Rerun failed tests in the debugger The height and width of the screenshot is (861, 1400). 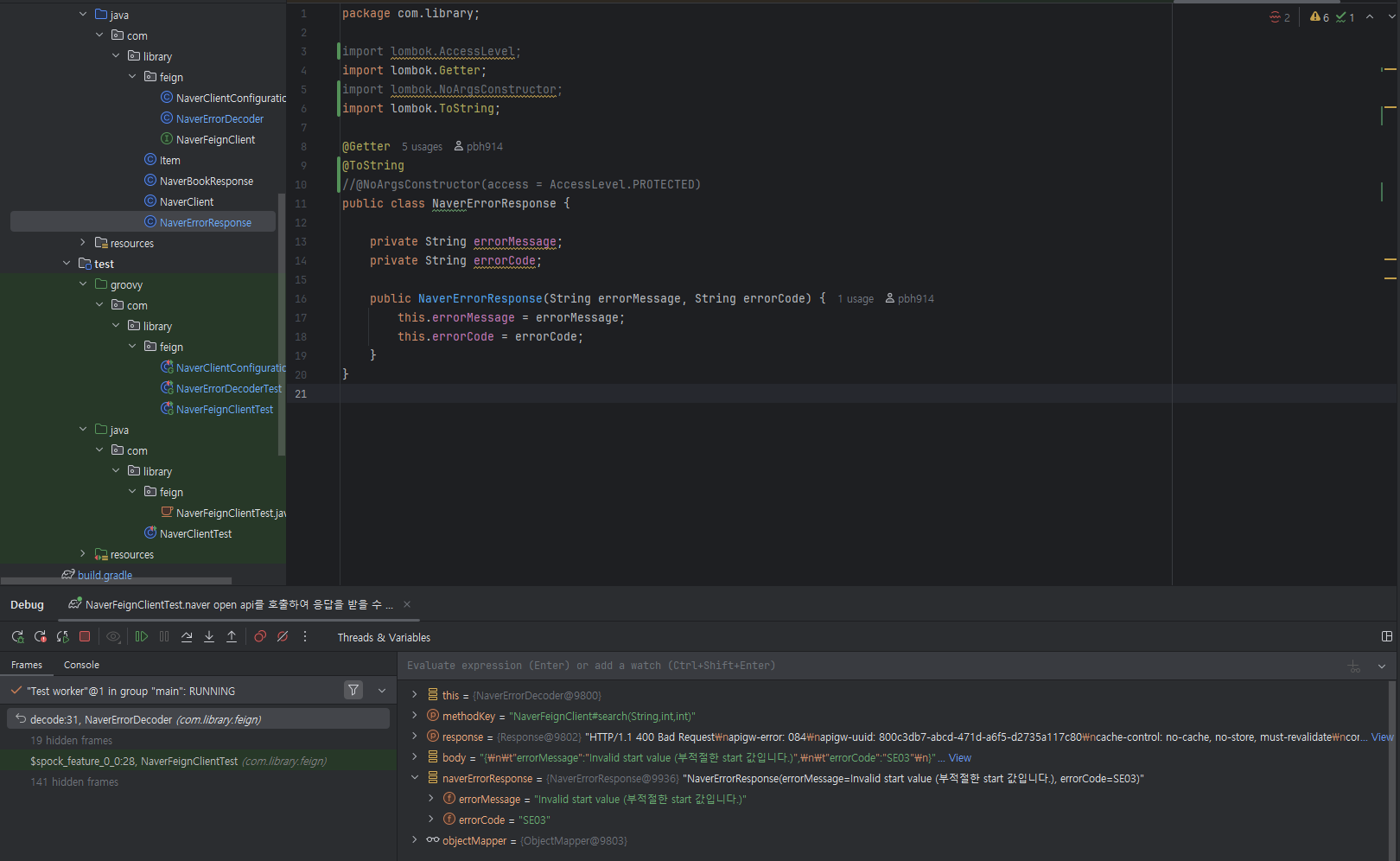pos(40,637)
